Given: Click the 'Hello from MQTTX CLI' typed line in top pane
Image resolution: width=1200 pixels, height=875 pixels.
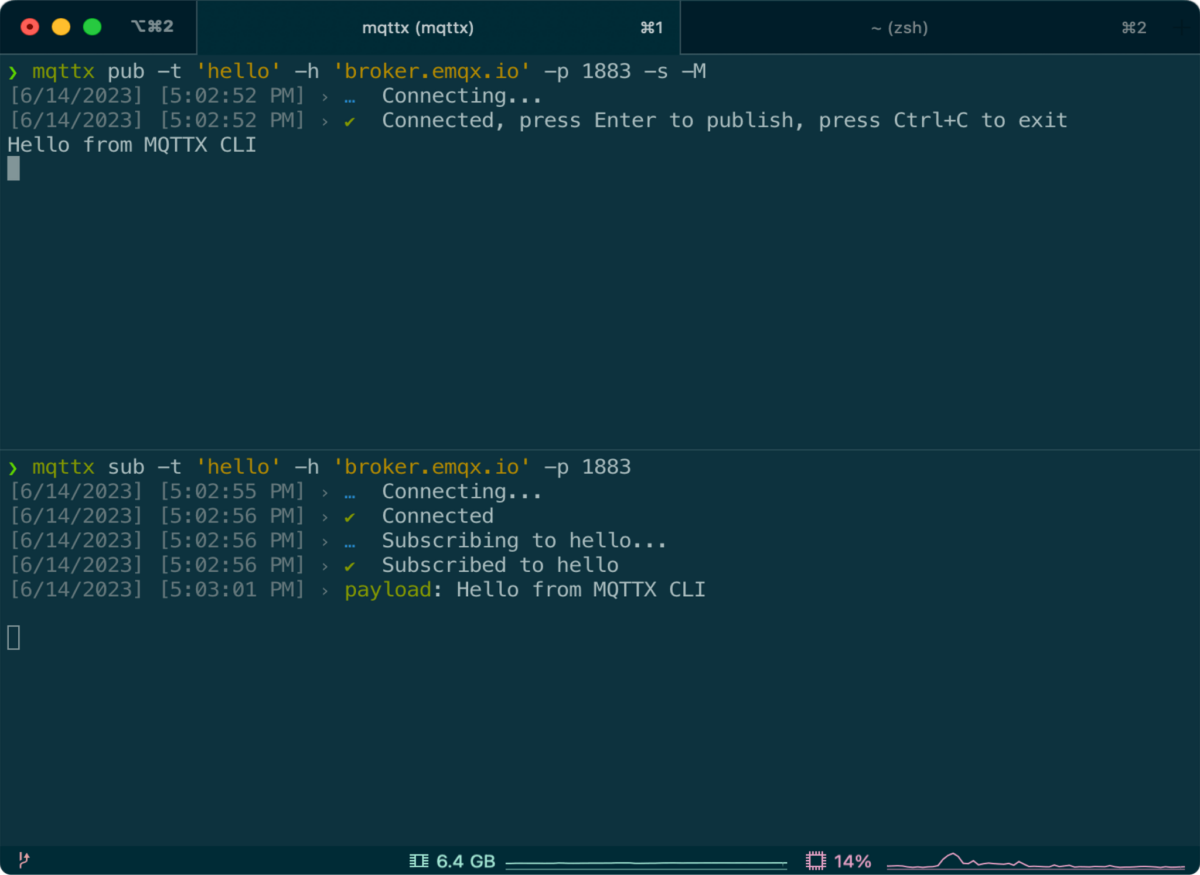Looking at the screenshot, I should click(132, 145).
